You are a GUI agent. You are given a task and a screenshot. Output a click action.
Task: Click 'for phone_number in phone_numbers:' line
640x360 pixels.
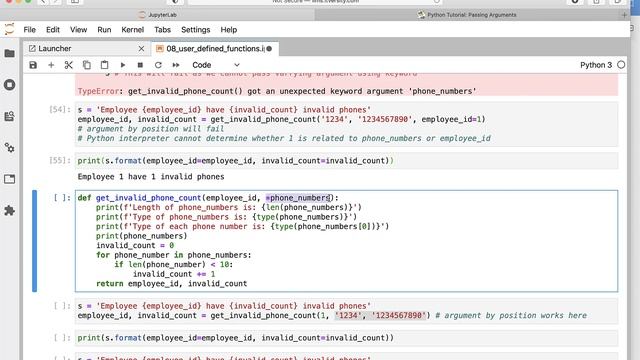click(173, 255)
